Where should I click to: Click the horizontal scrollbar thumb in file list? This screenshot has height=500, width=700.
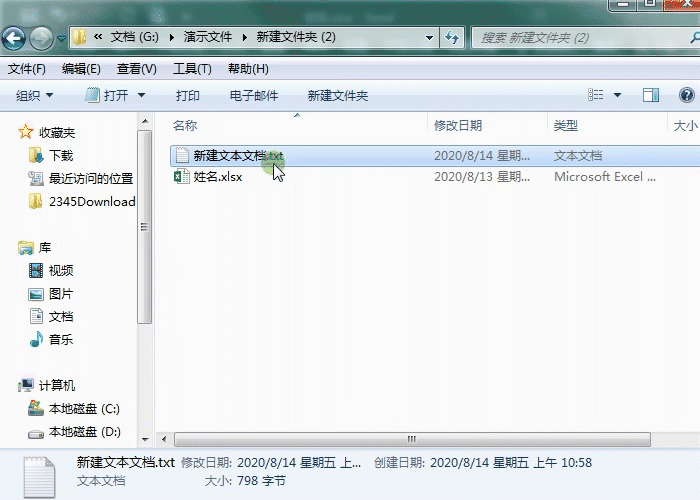[x=412, y=440]
